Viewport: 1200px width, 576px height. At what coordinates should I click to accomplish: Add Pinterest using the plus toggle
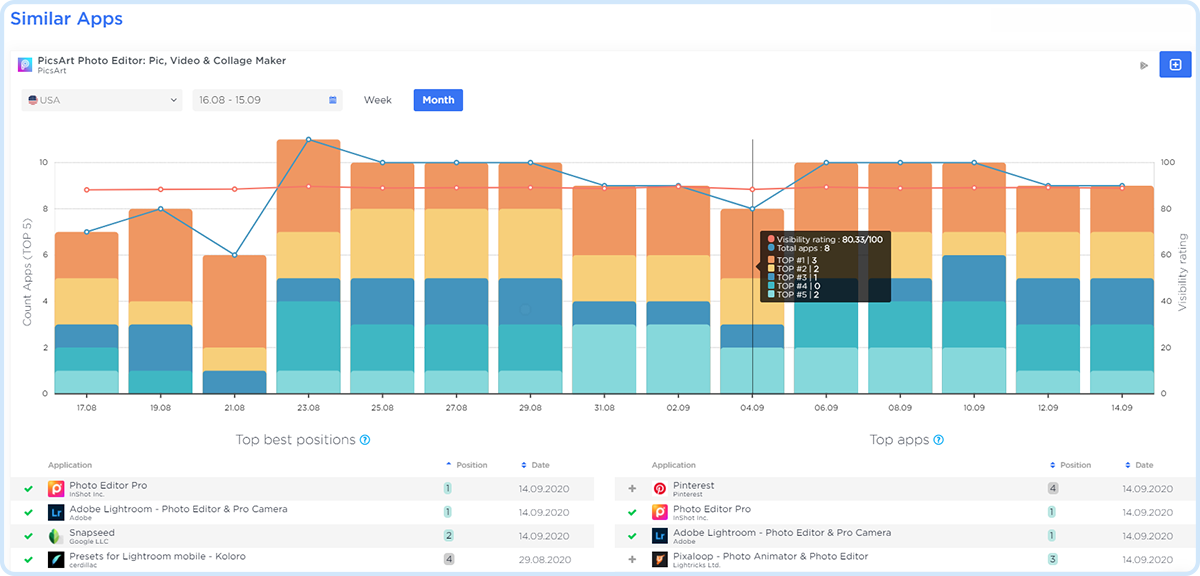click(632, 489)
